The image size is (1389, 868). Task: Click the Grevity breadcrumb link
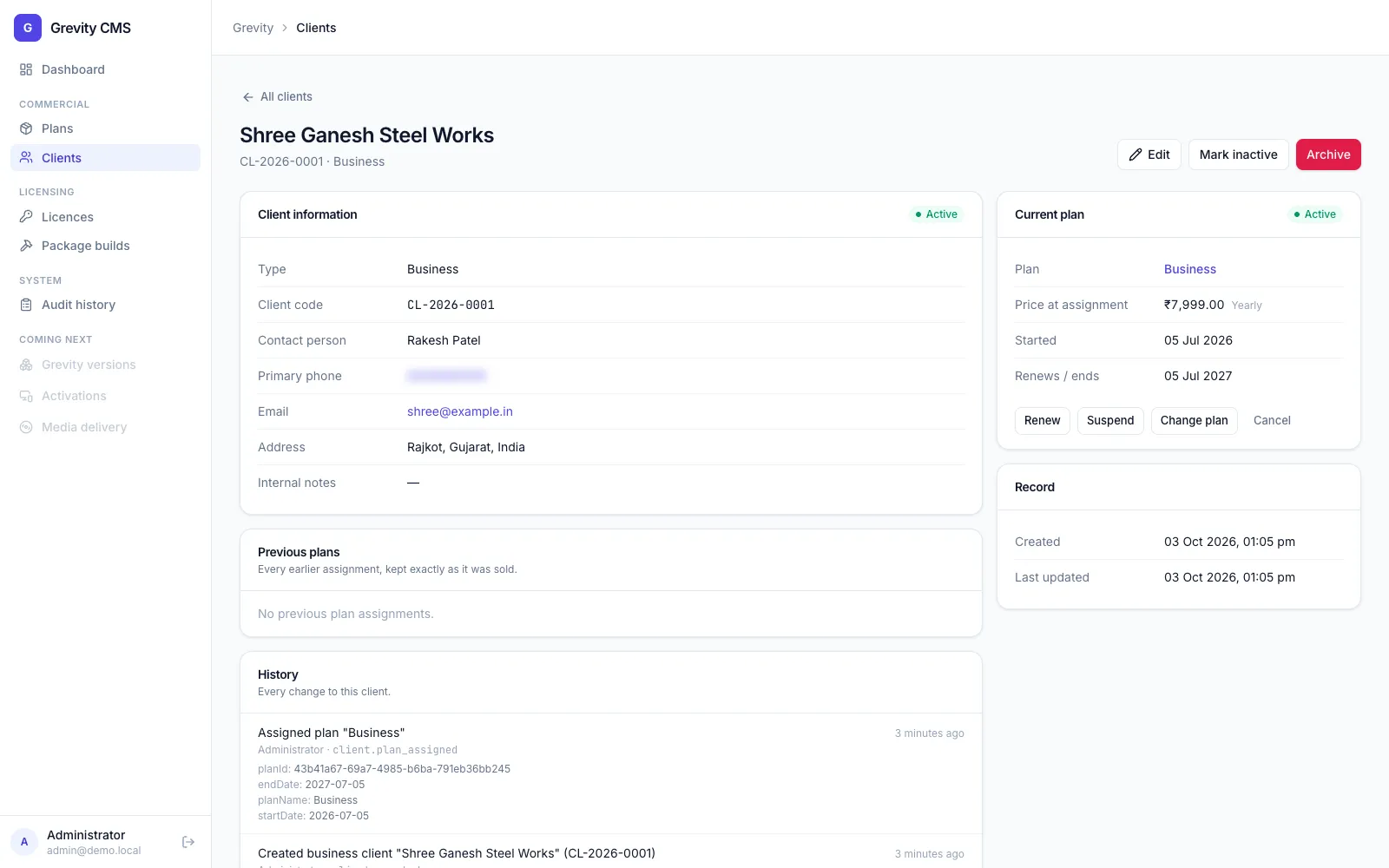coord(253,28)
